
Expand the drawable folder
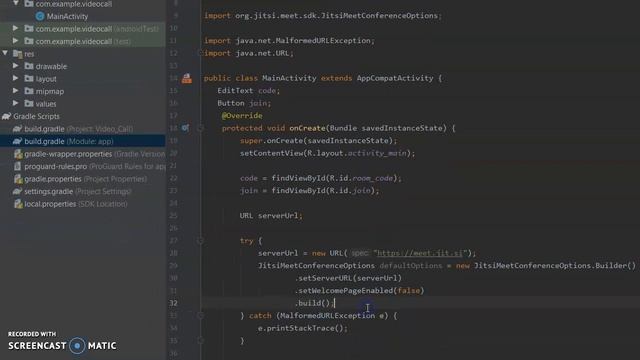(x=15, y=66)
